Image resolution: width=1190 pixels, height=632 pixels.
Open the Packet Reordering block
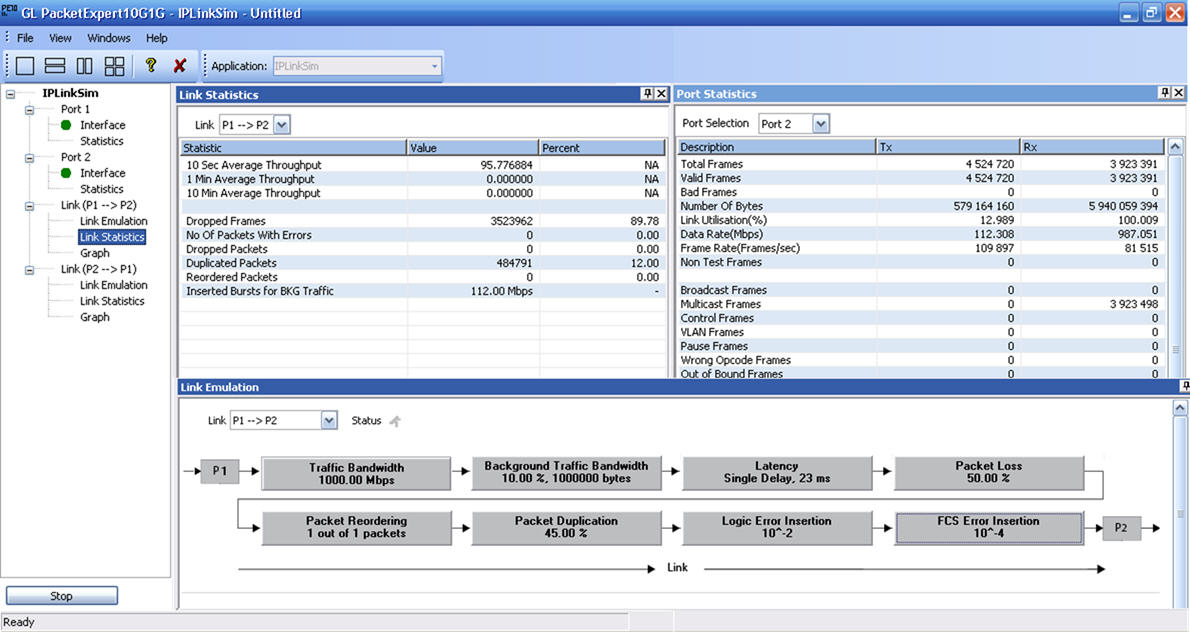tap(356, 527)
